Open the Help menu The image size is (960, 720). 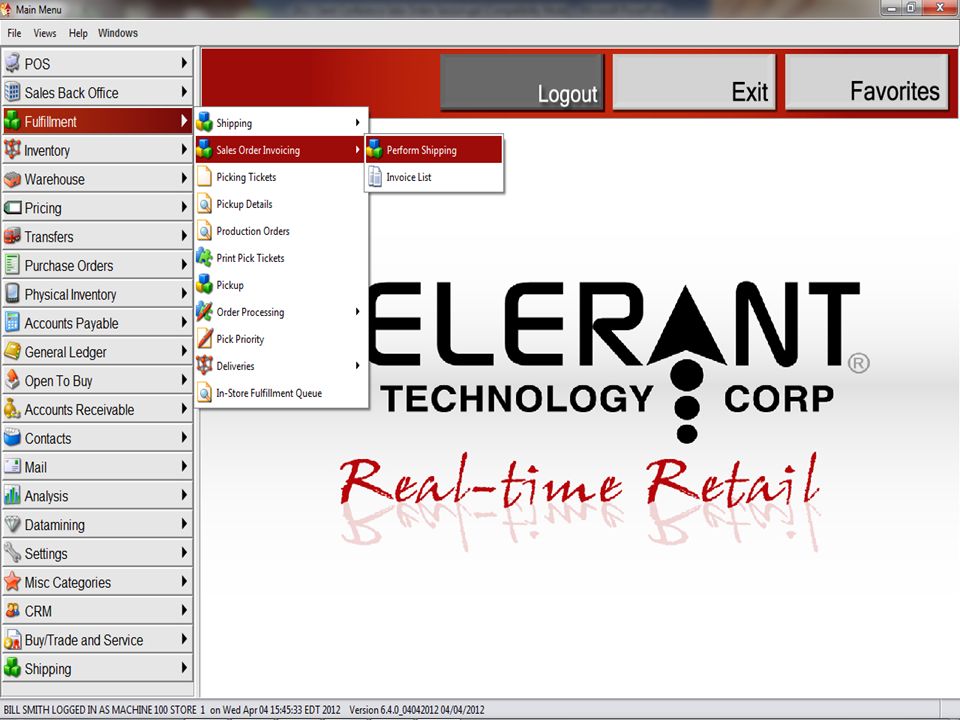pyautogui.click(x=78, y=33)
